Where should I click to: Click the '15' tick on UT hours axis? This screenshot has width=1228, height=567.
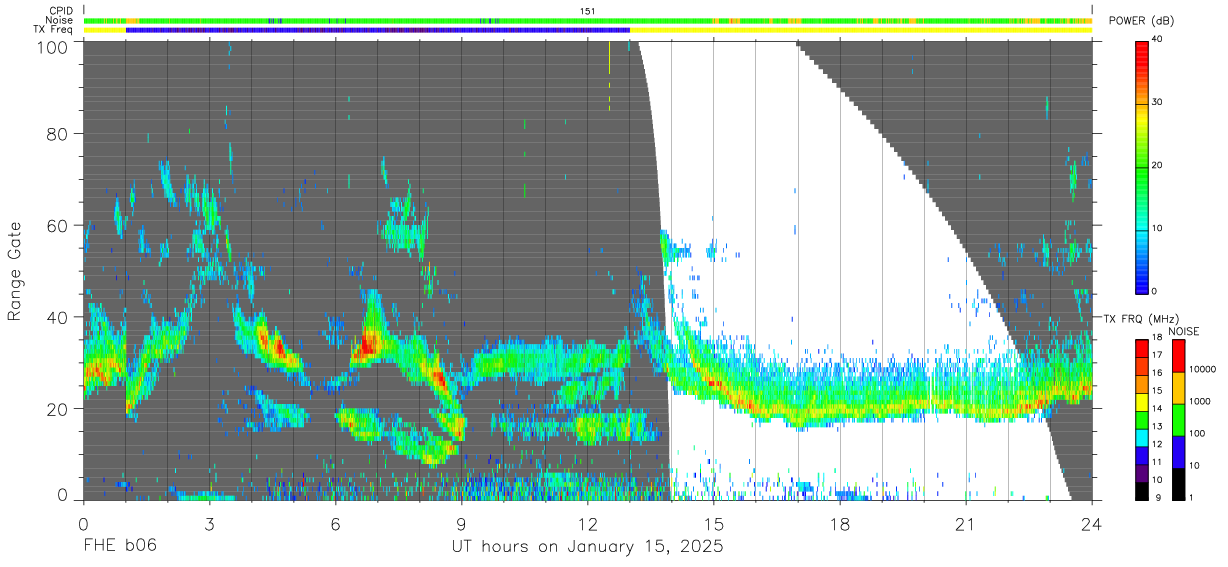pyautogui.click(x=714, y=523)
